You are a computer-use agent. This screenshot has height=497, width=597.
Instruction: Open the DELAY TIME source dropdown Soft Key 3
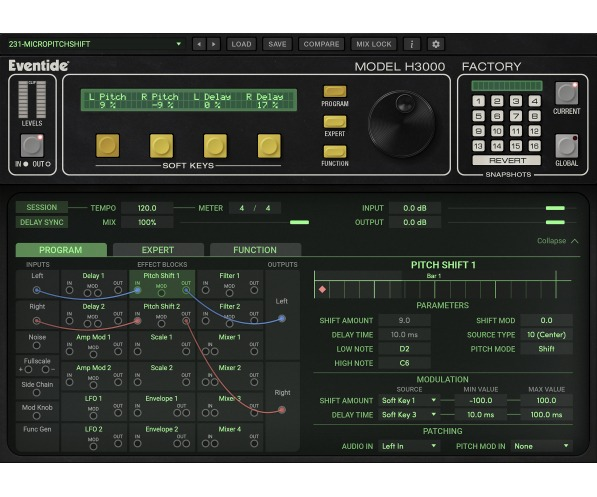coord(409,415)
